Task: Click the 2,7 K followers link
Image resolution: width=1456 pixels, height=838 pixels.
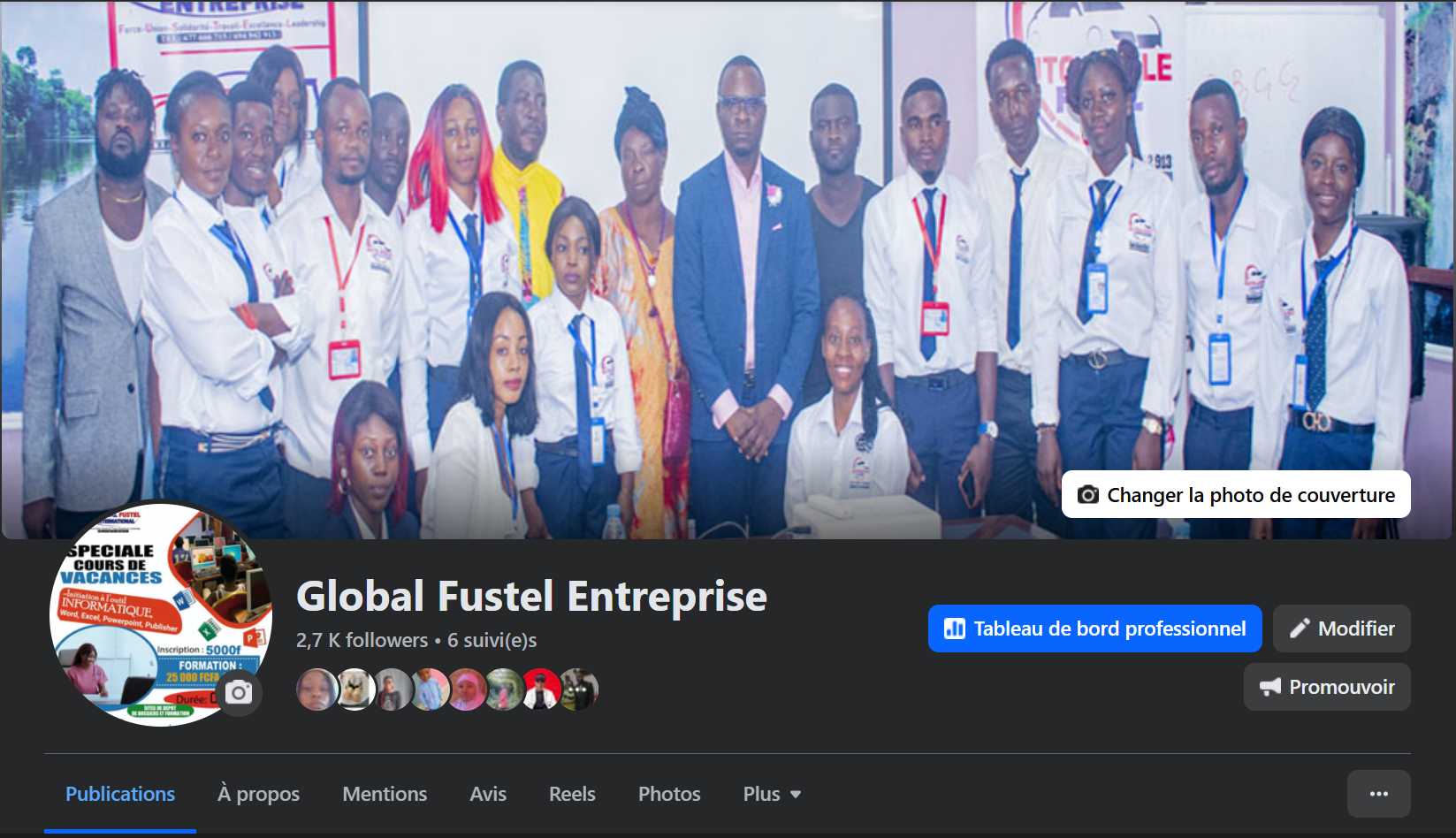Action: [362, 640]
